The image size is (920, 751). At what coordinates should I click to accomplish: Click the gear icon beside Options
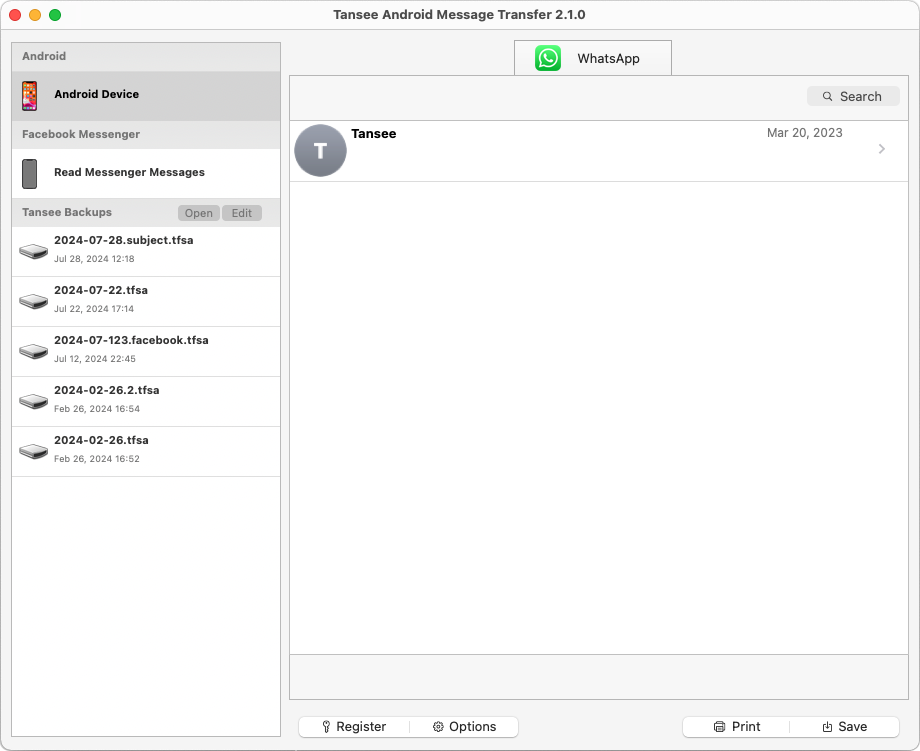[438, 726]
